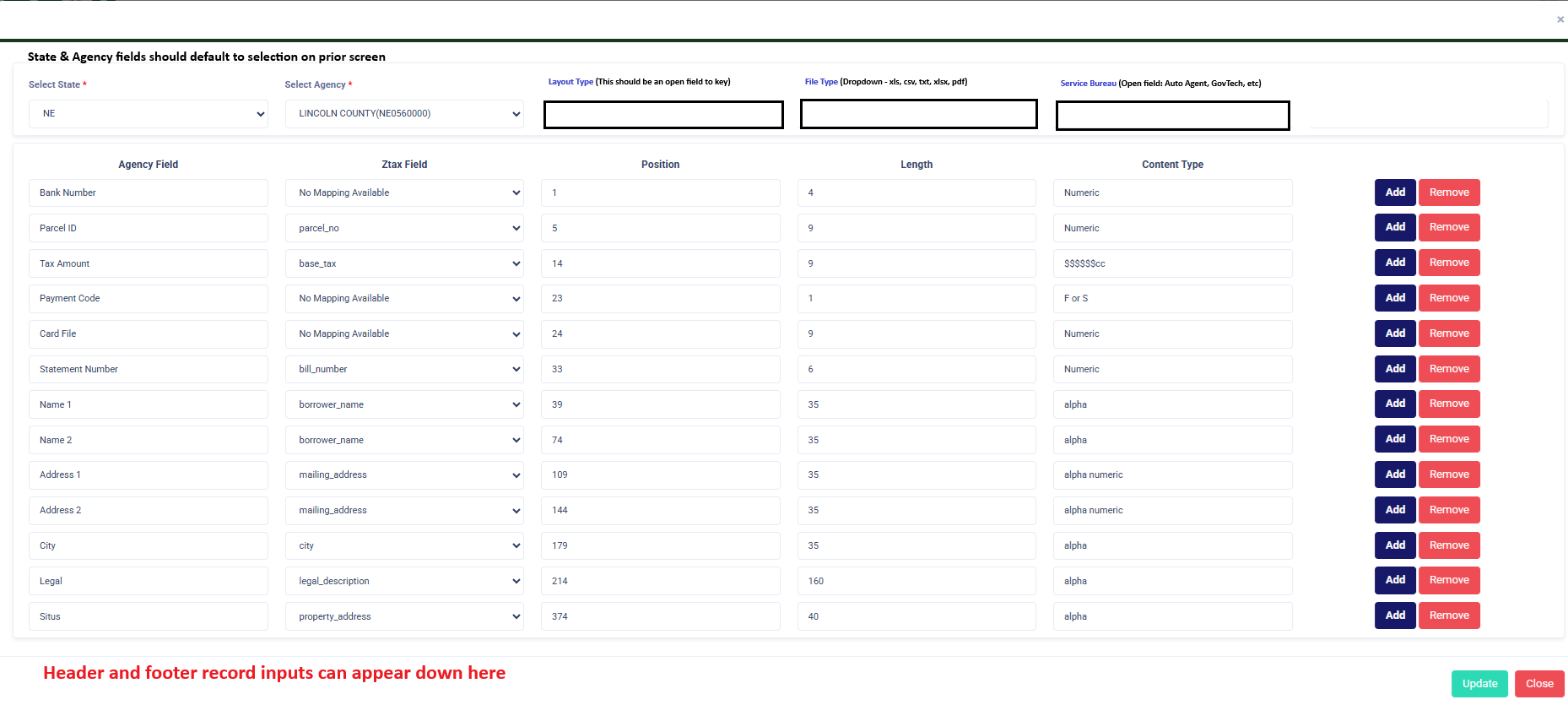Open the Ztax Field dropdown for Situs
Image resolution: width=1568 pixels, height=705 pixels.
[x=404, y=616]
